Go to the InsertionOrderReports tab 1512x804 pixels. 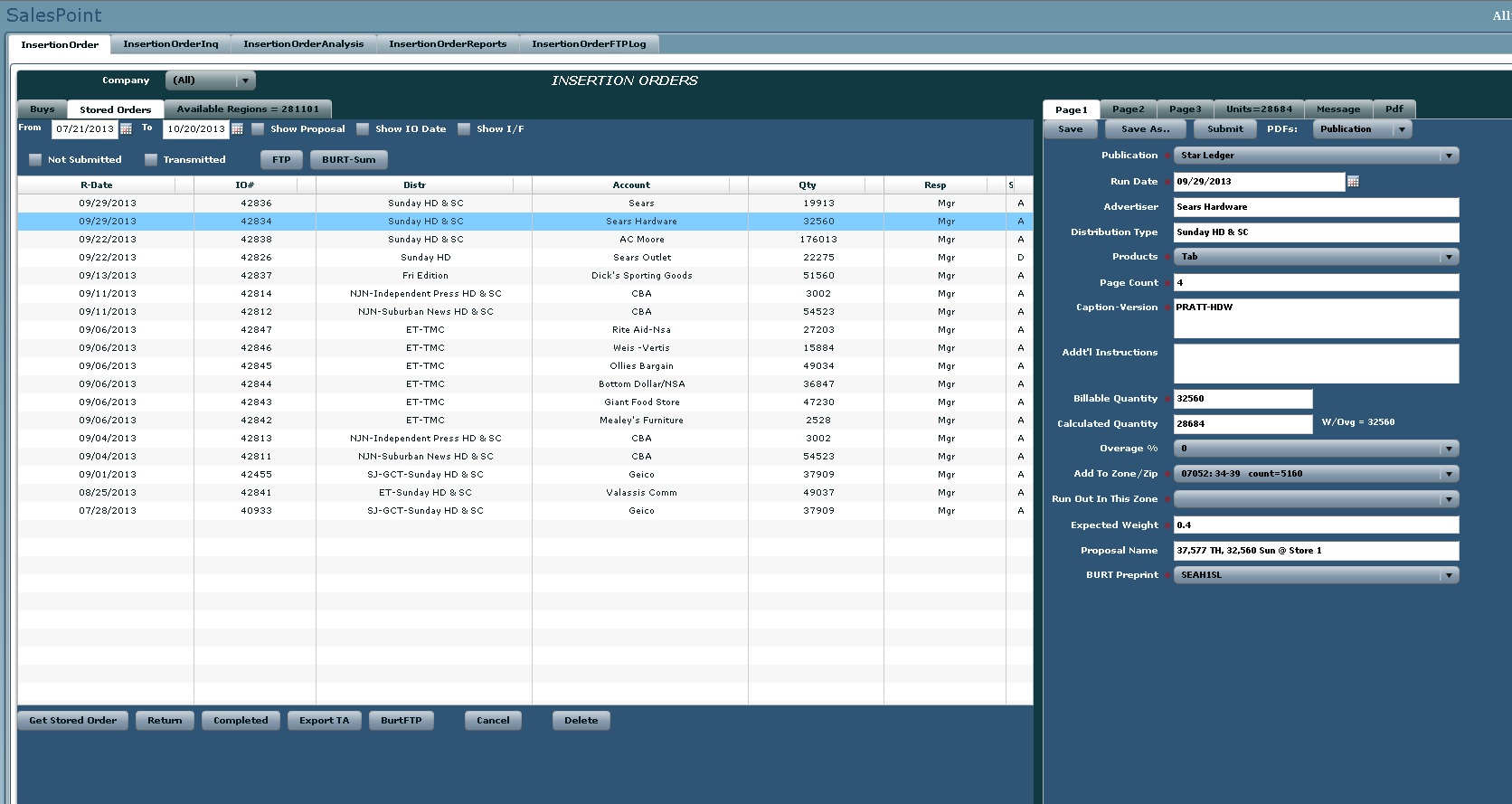pyautogui.click(x=448, y=44)
